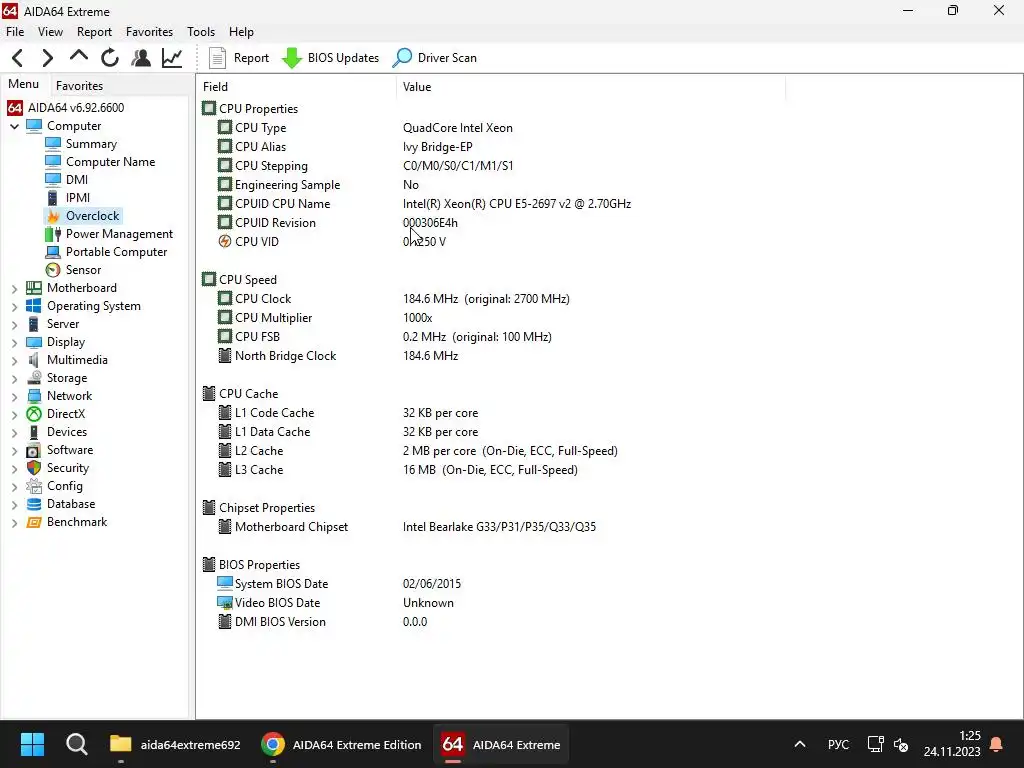Image resolution: width=1024 pixels, height=768 pixels.
Task: Expand the Storage tree node
Action: pos(14,378)
